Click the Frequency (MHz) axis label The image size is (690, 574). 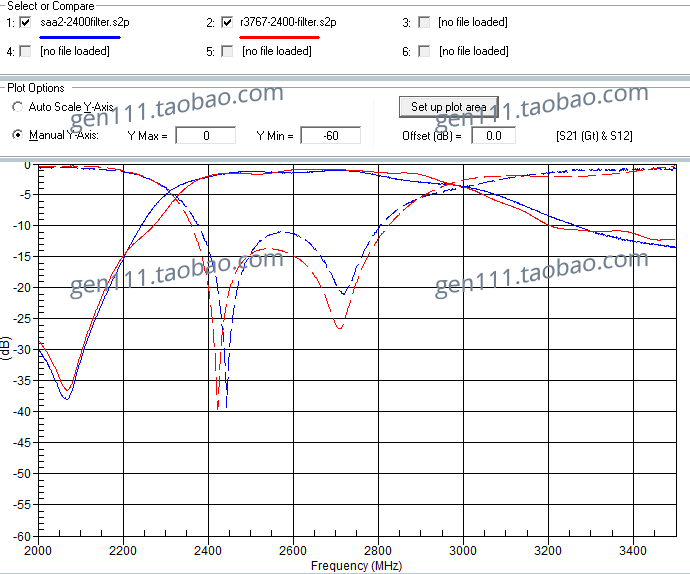click(356, 566)
